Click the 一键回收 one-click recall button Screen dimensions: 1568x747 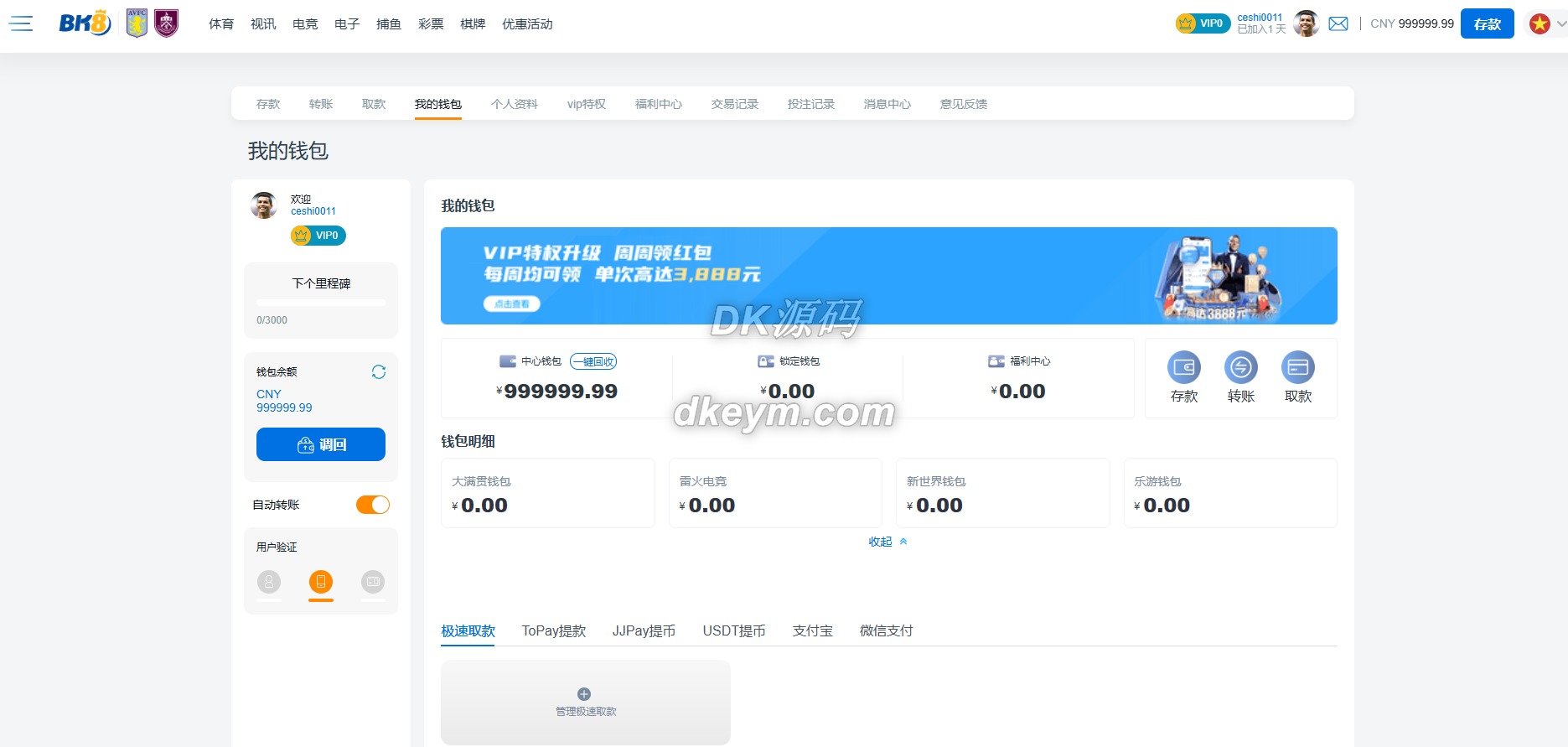pyautogui.click(x=593, y=361)
